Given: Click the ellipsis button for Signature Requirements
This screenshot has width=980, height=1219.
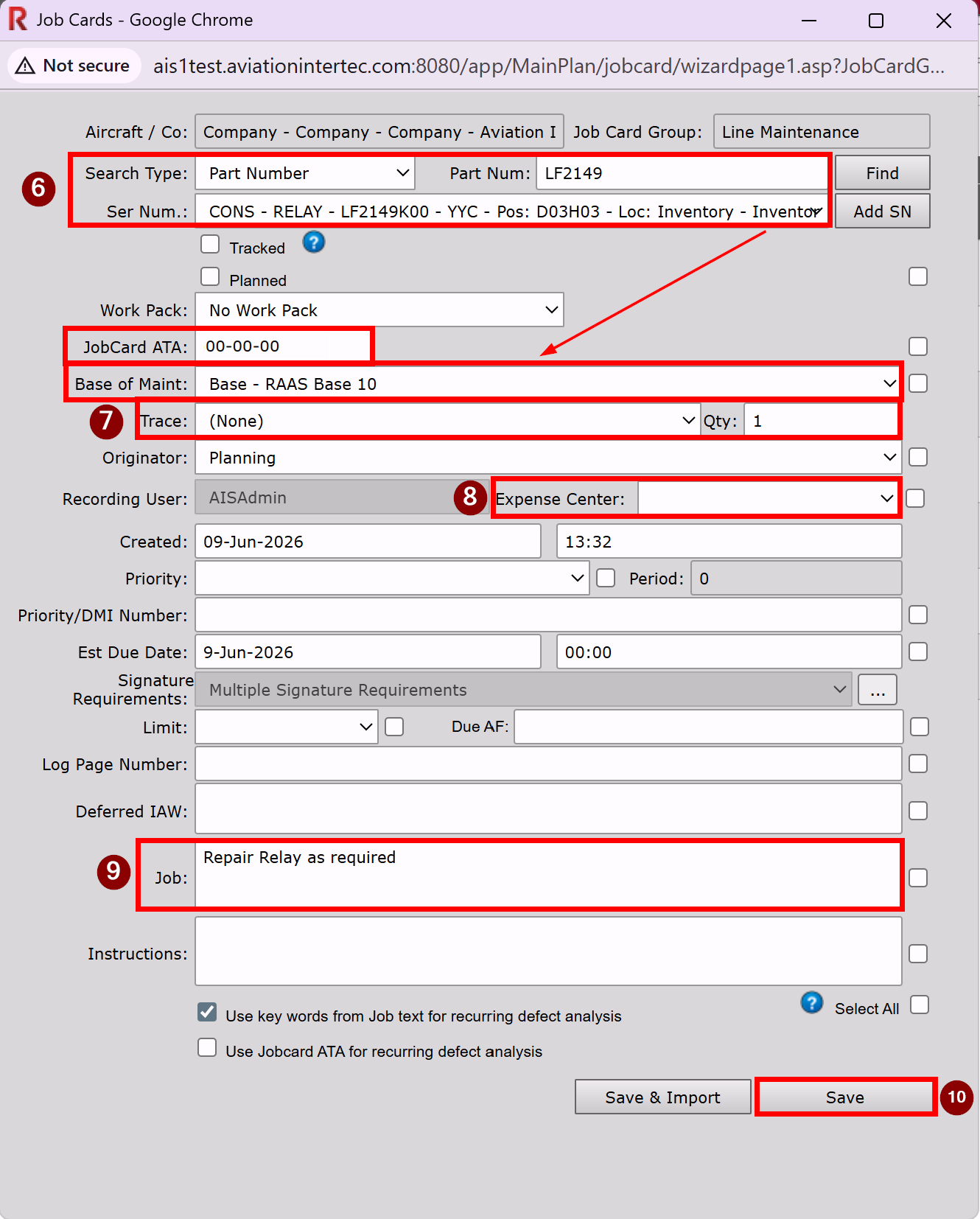Looking at the screenshot, I should click(x=878, y=691).
